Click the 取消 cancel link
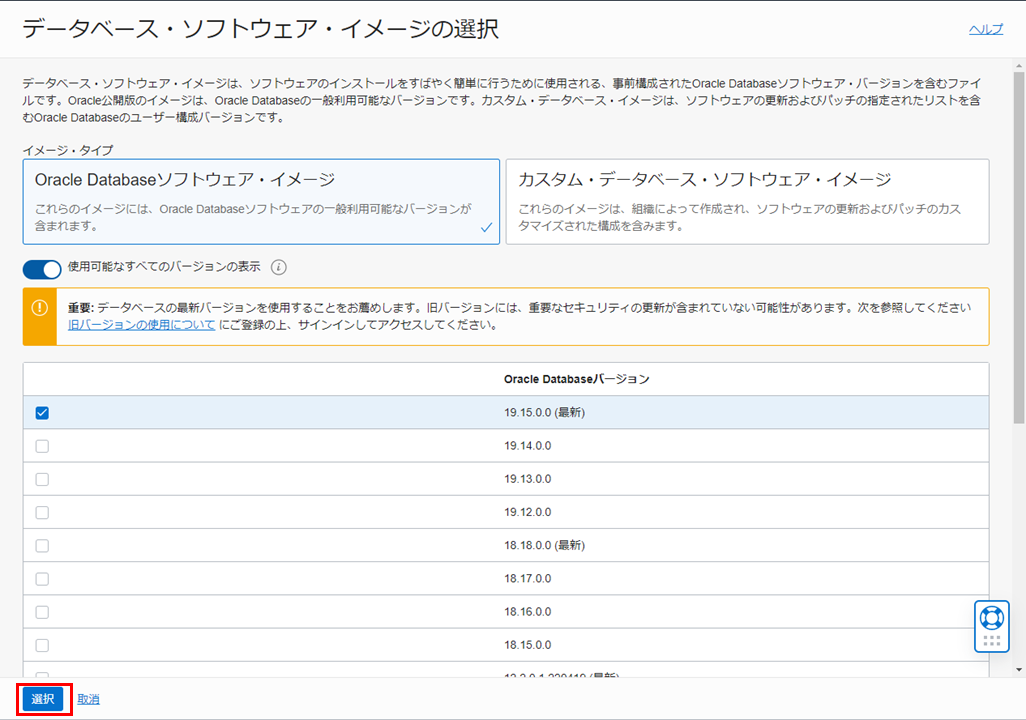Image resolution: width=1026 pixels, height=720 pixels. click(x=88, y=699)
